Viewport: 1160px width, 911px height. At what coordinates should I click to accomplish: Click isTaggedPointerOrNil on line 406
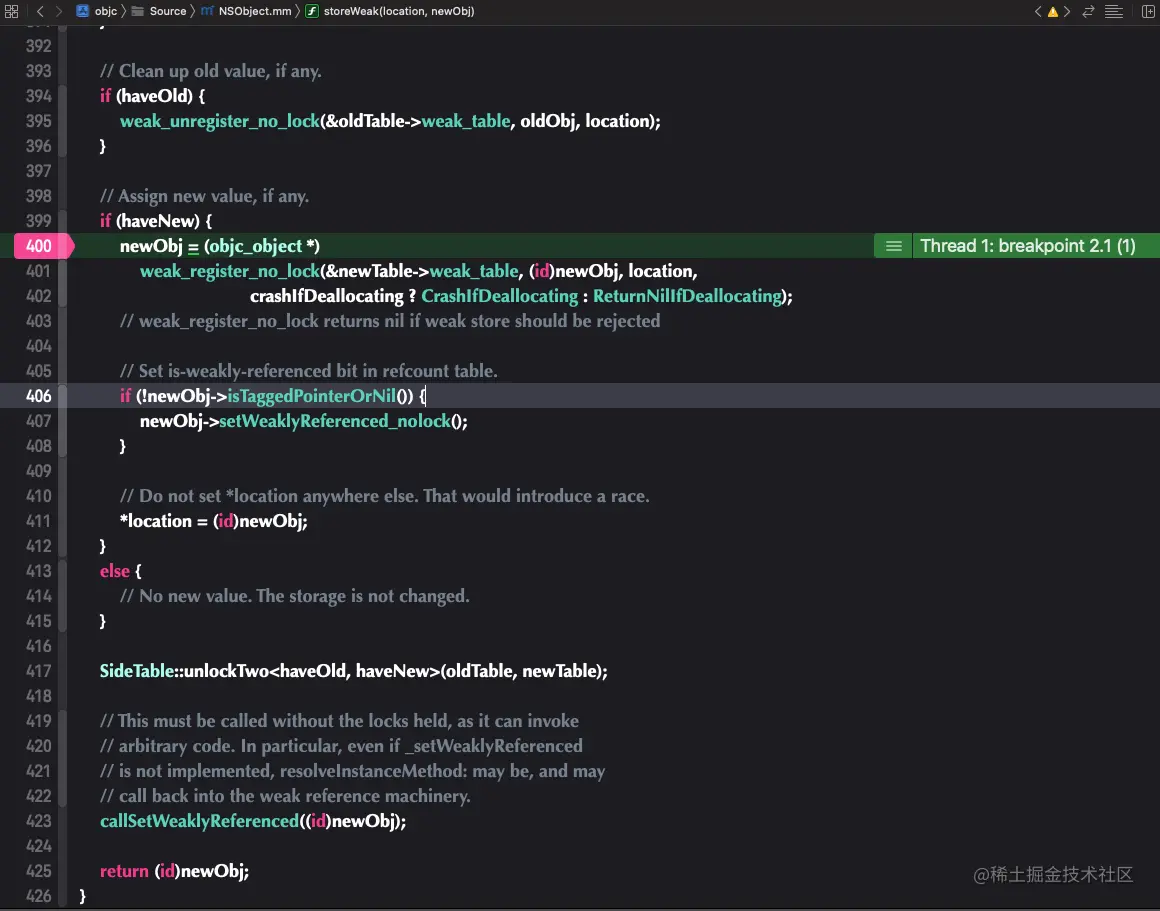(311, 396)
